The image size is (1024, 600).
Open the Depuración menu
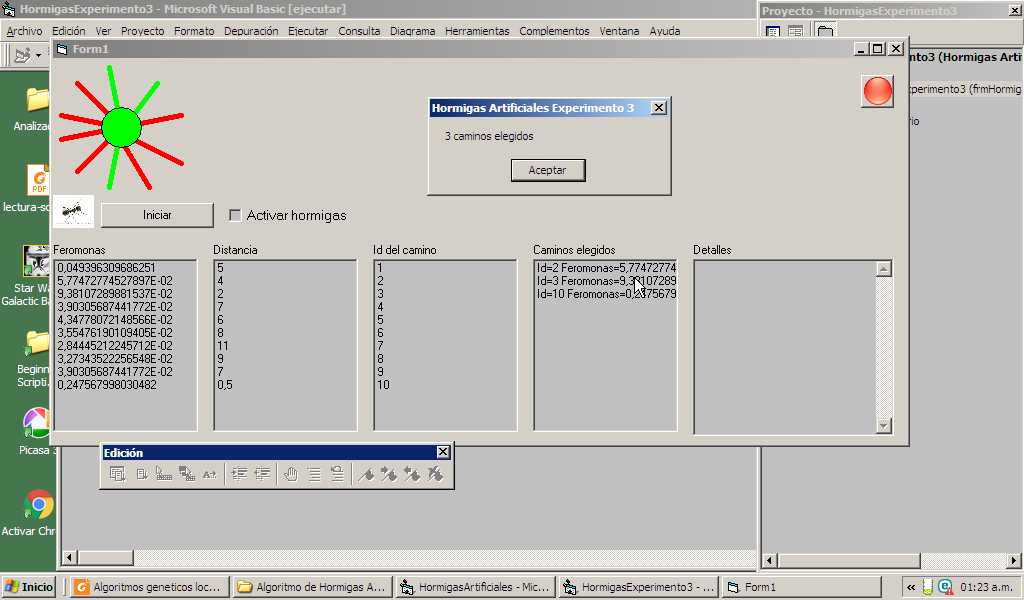point(251,31)
